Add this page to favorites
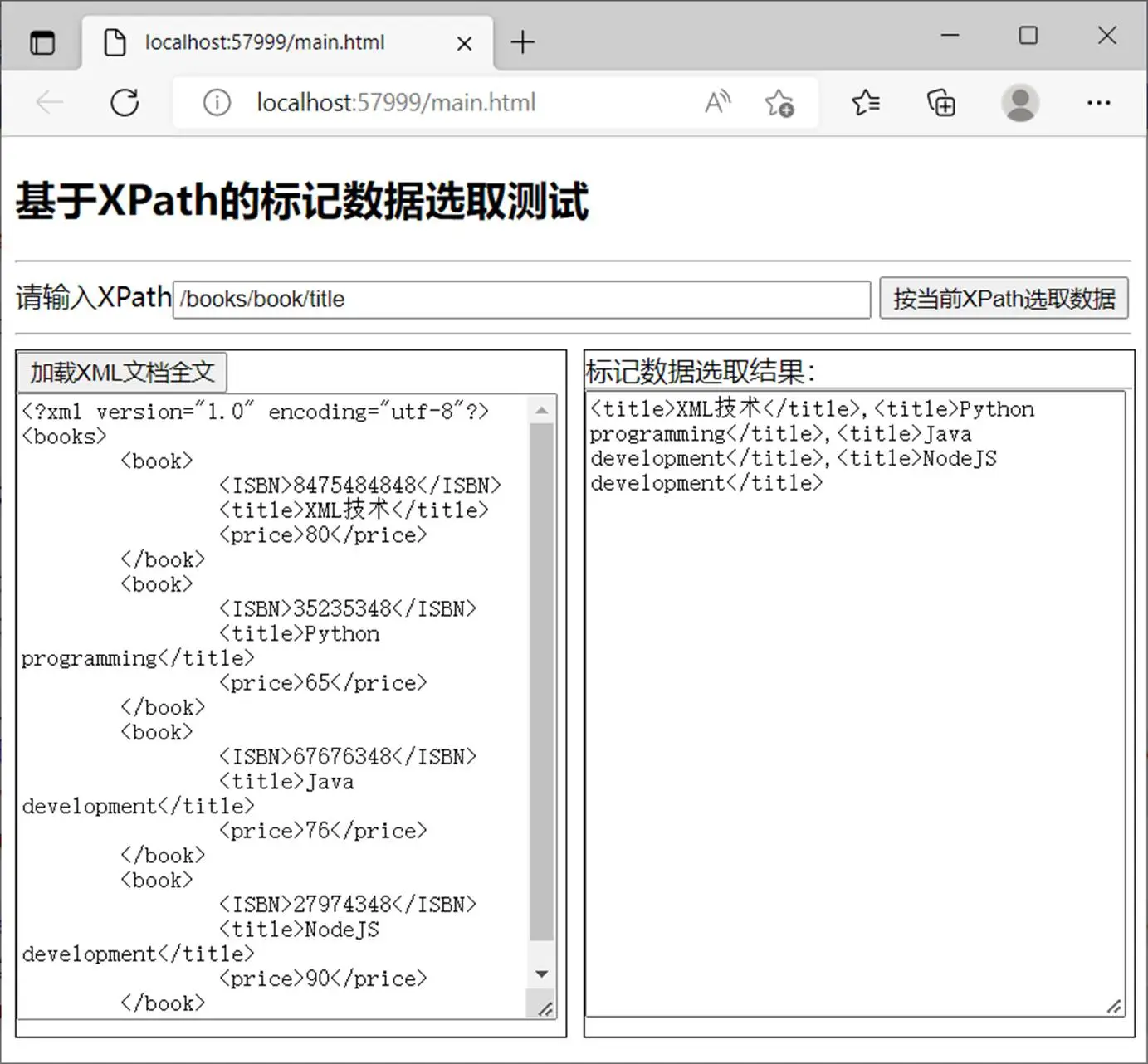 779,103
